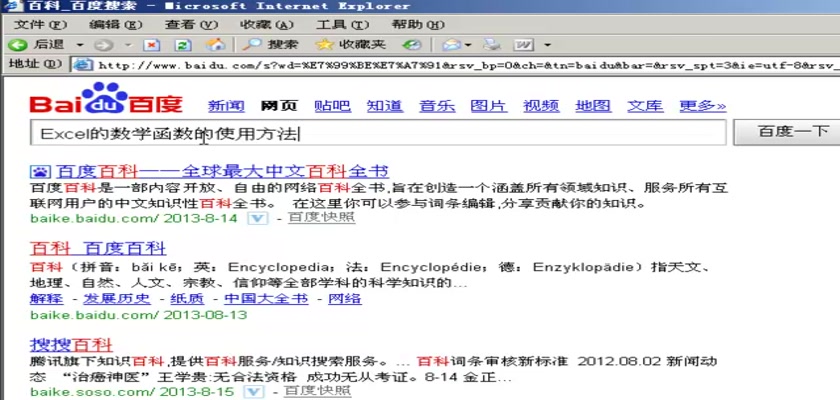
Task: Select the 网页 tab
Action: pos(279,106)
